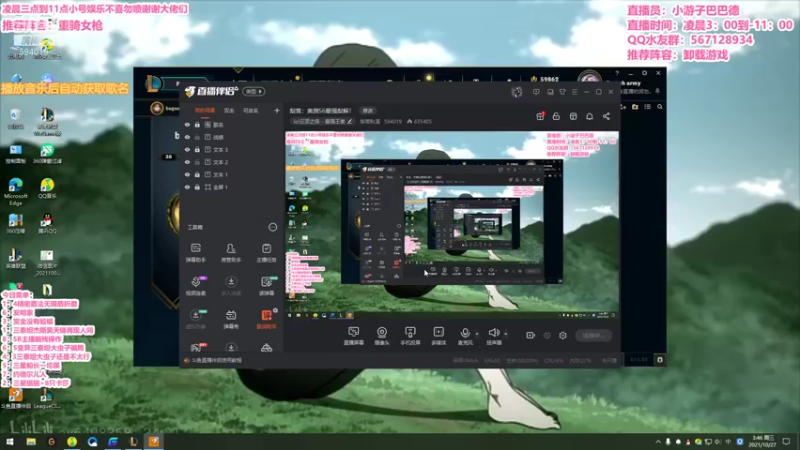The width and height of the screenshot is (800, 450).
Task: Switch to the 双击 scene tab
Action: 229,110
